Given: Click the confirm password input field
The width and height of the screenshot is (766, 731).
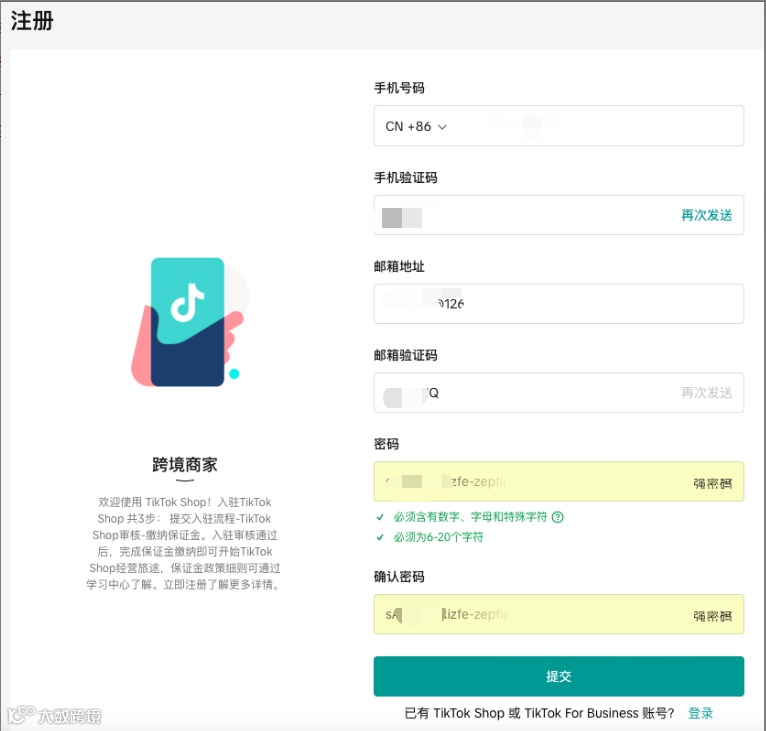Looking at the screenshot, I should point(559,614).
